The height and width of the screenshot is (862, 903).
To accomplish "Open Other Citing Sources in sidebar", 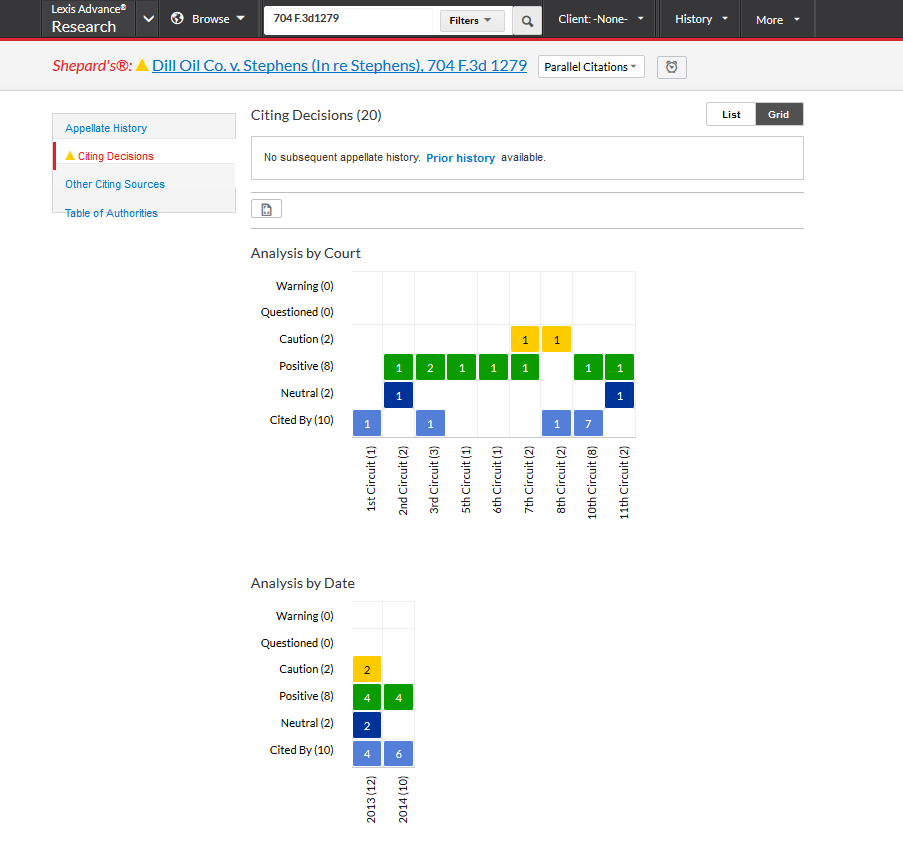I will (115, 184).
